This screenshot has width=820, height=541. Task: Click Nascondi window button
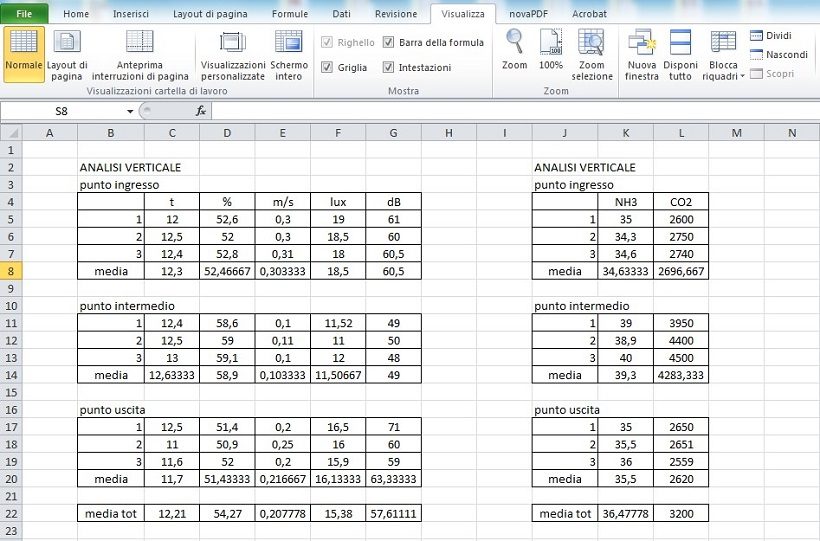point(779,54)
